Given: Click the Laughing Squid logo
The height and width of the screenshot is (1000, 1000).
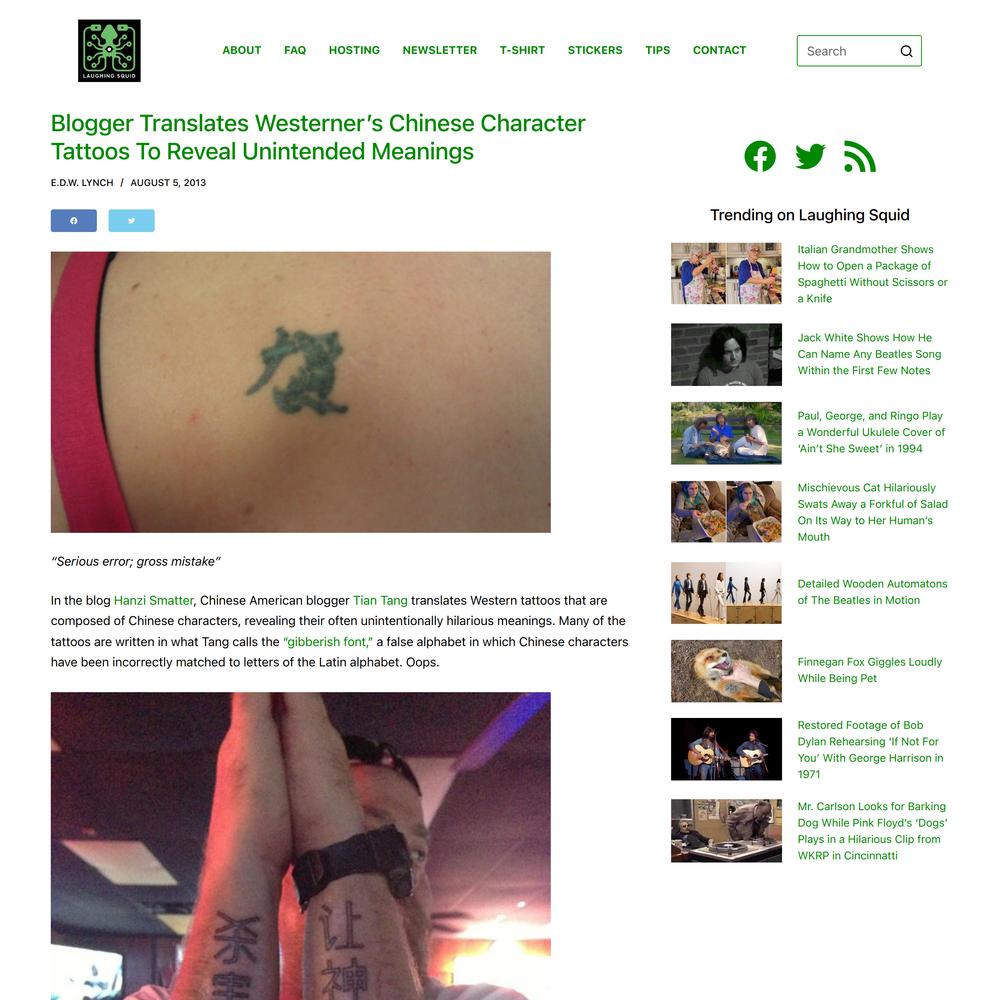Looking at the screenshot, I should pos(109,50).
